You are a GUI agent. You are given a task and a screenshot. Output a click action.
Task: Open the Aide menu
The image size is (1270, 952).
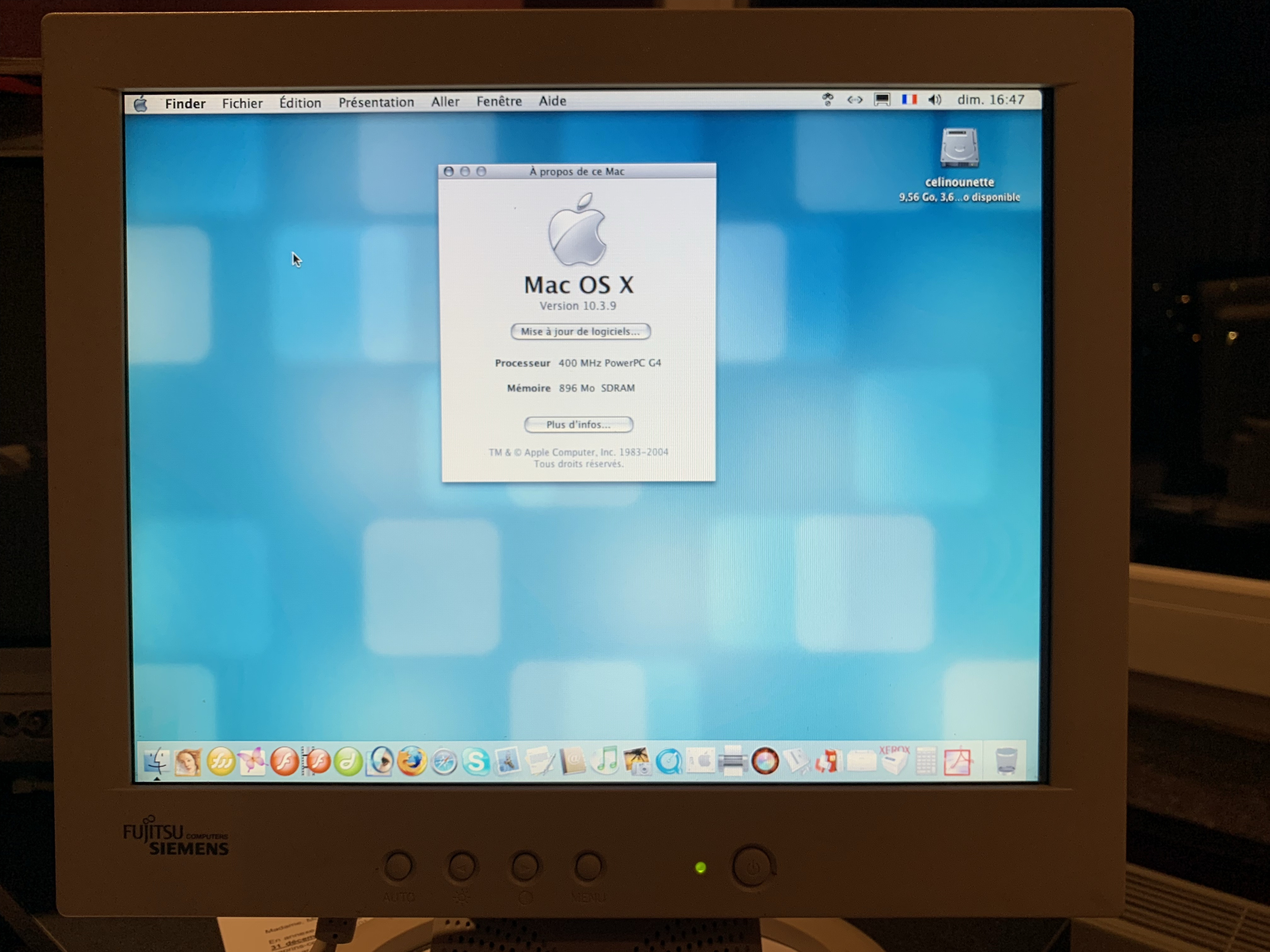point(552,101)
